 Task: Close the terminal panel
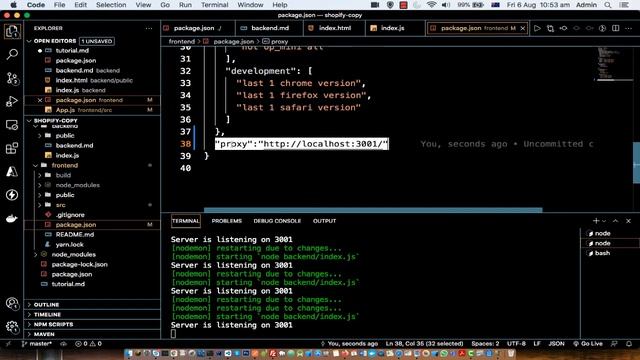(x=629, y=221)
